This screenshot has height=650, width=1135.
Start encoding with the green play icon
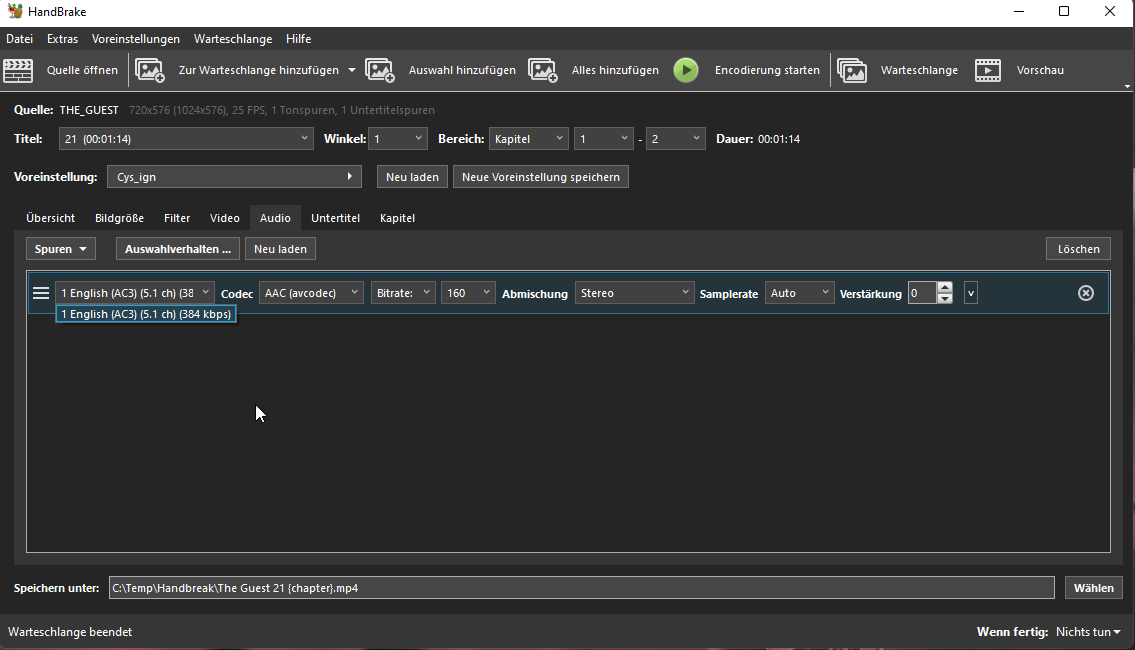(x=686, y=70)
